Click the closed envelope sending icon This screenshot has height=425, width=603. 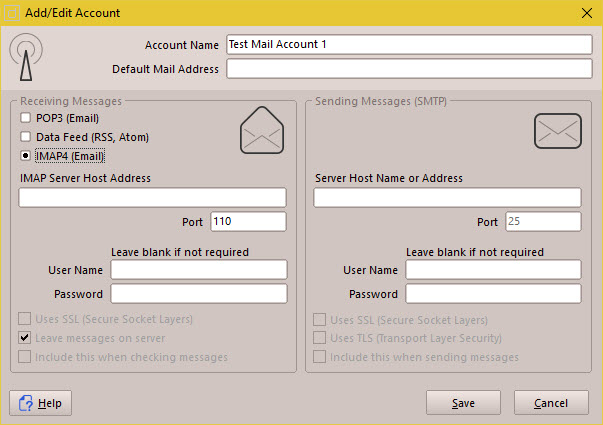pyautogui.click(x=557, y=131)
